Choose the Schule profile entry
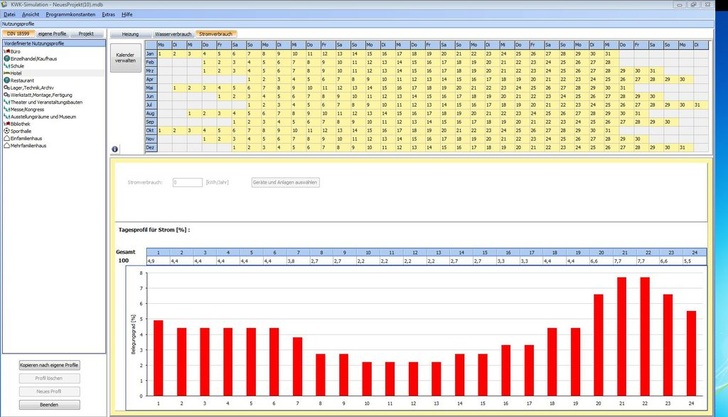This screenshot has width=728, height=417. (18, 66)
